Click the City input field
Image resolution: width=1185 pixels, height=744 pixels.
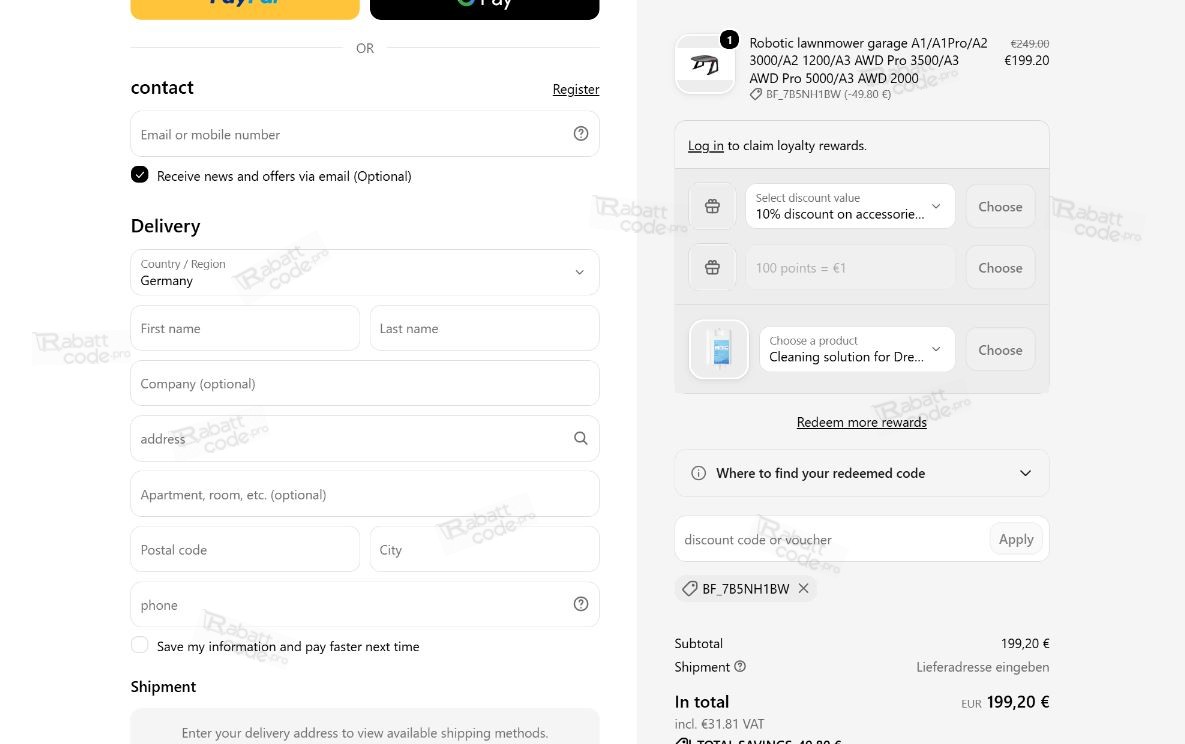point(484,550)
